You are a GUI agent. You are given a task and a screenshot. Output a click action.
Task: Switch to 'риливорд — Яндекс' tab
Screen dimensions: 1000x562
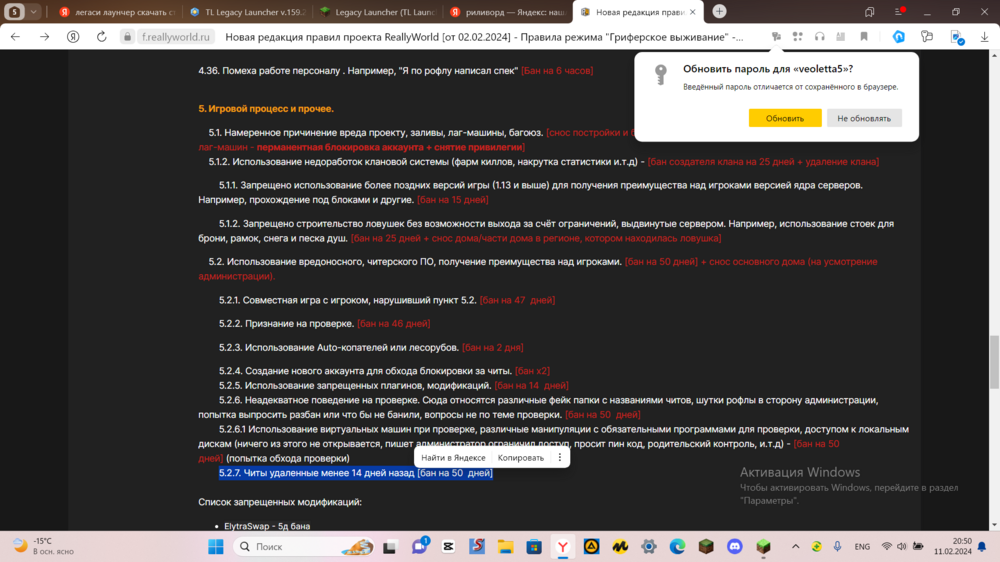[x=508, y=11]
